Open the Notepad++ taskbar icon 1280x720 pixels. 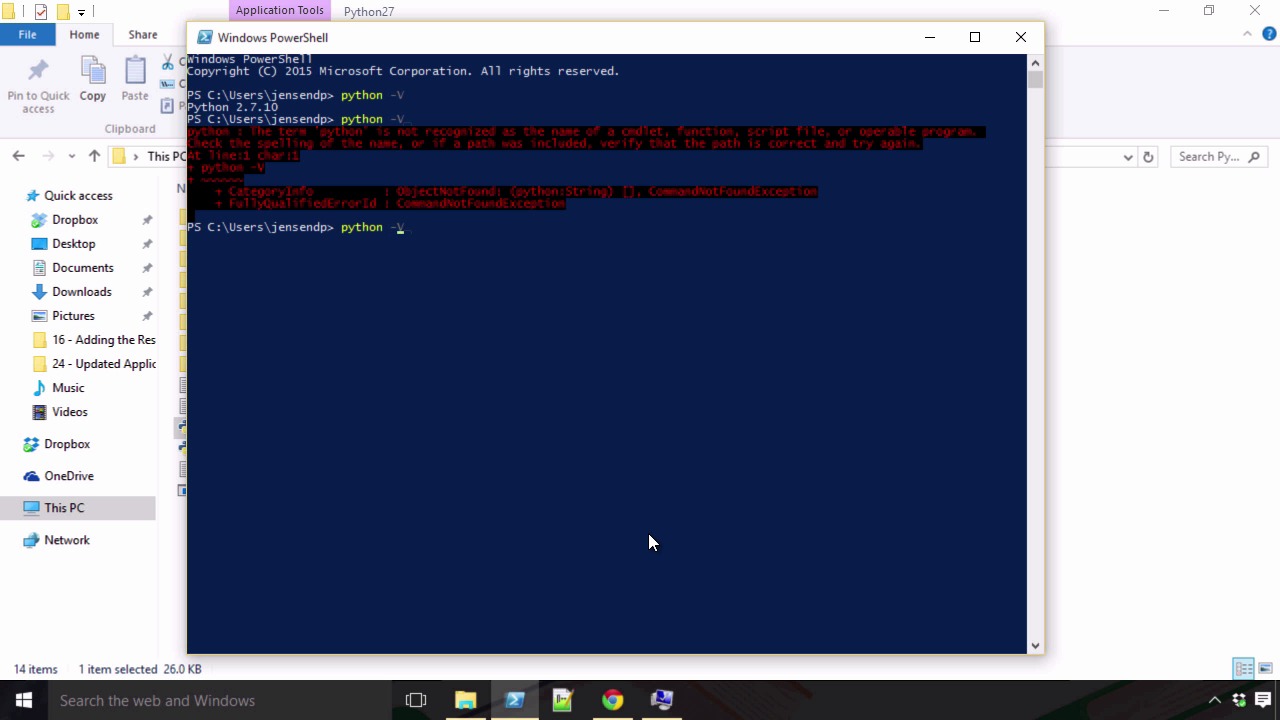click(563, 700)
